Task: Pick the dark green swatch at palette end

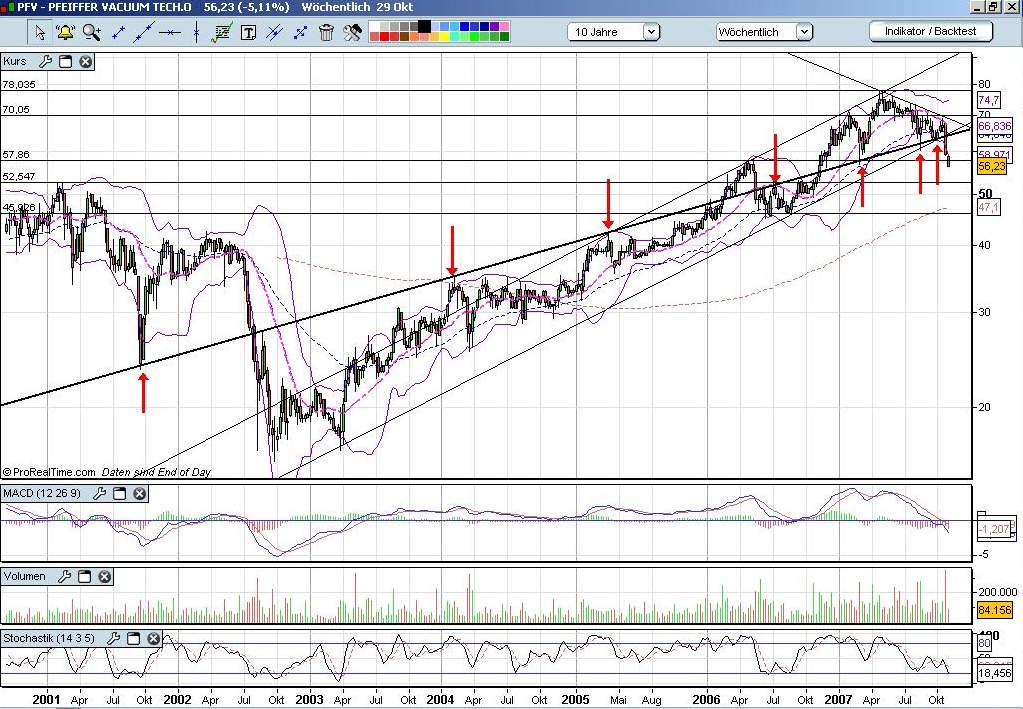Action: tap(504, 37)
